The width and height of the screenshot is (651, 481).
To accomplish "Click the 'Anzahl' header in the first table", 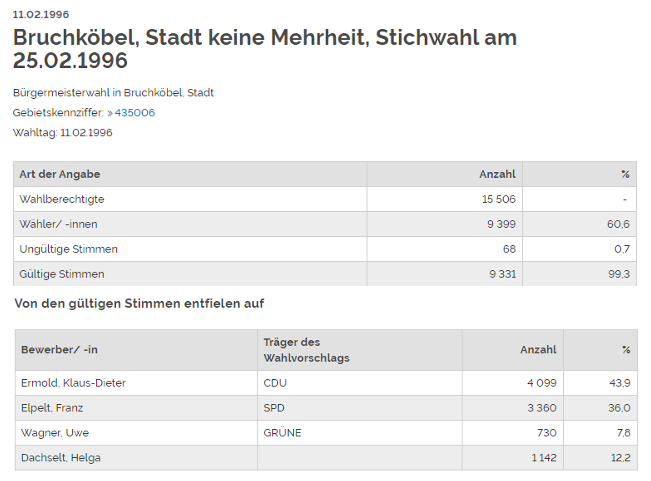I will [x=497, y=175].
